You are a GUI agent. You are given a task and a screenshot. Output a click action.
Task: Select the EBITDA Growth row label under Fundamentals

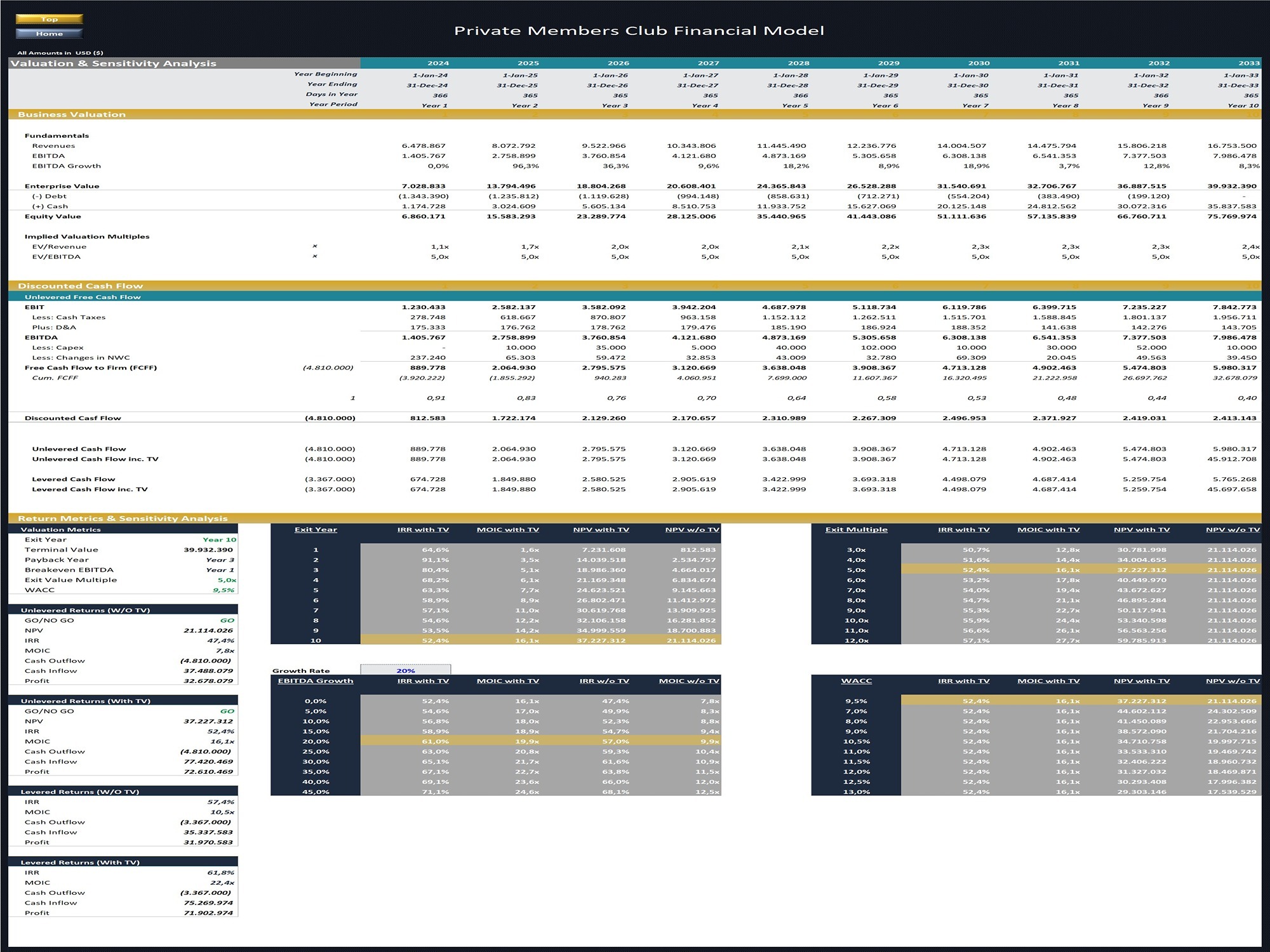67,166
